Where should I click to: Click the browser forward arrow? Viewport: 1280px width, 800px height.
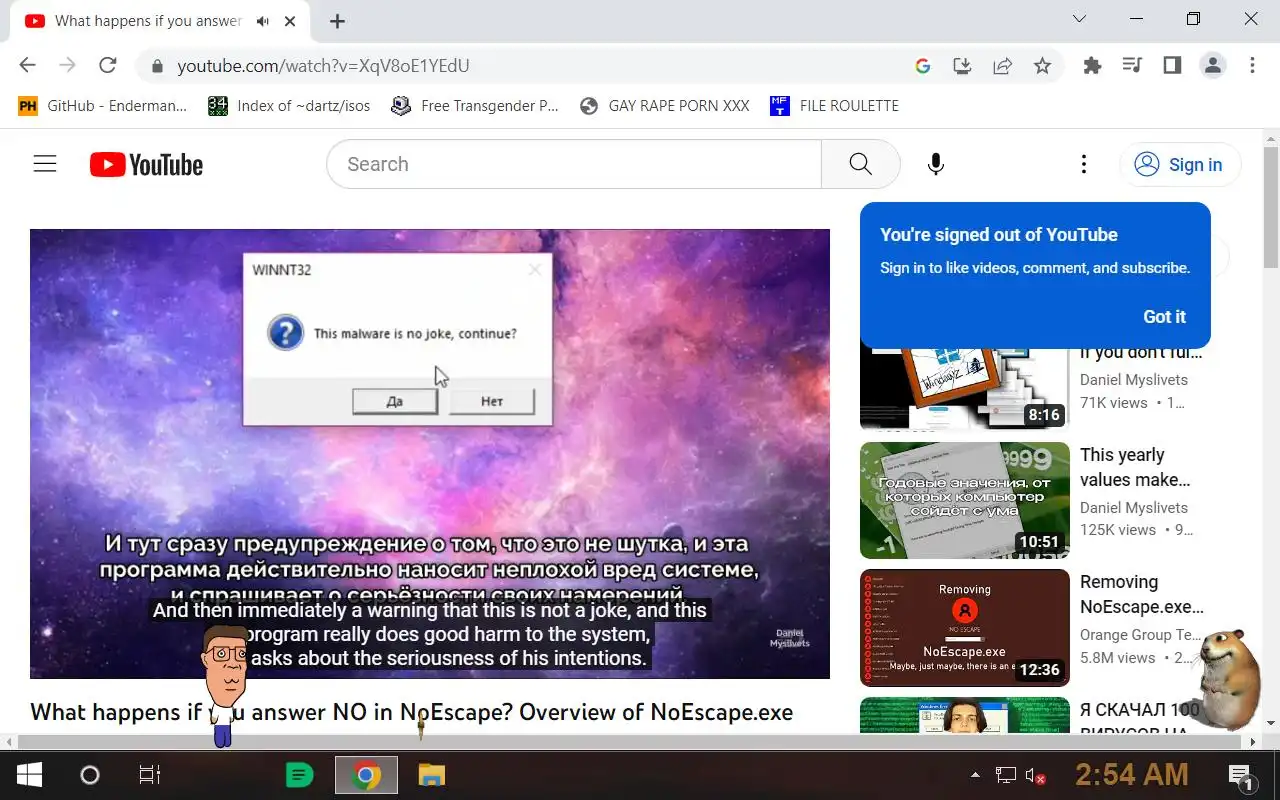point(67,66)
